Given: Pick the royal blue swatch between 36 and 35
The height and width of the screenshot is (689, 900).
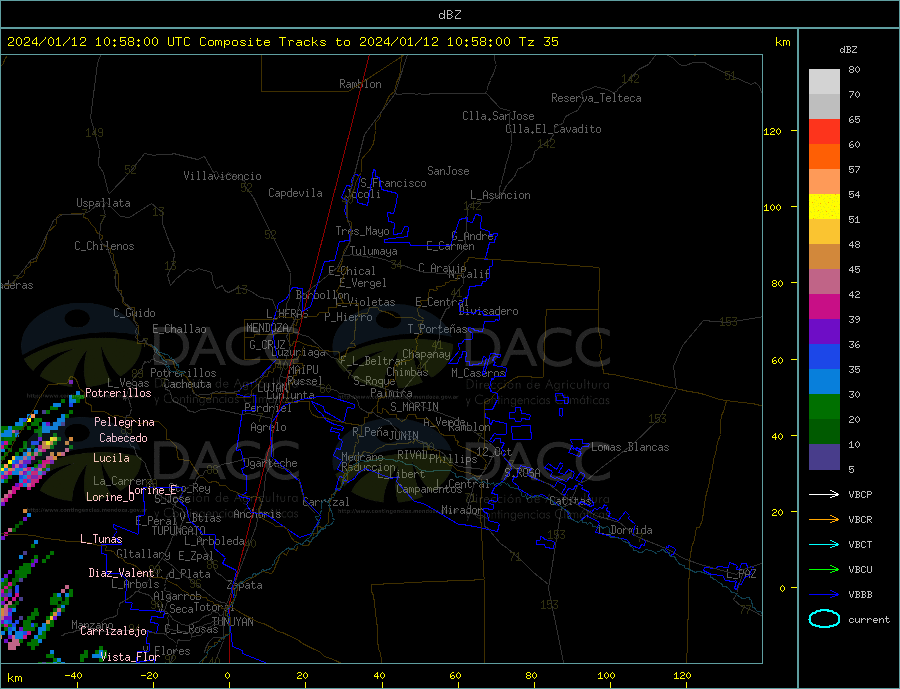Looking at the screenshot, I should [x=824, y=357].
